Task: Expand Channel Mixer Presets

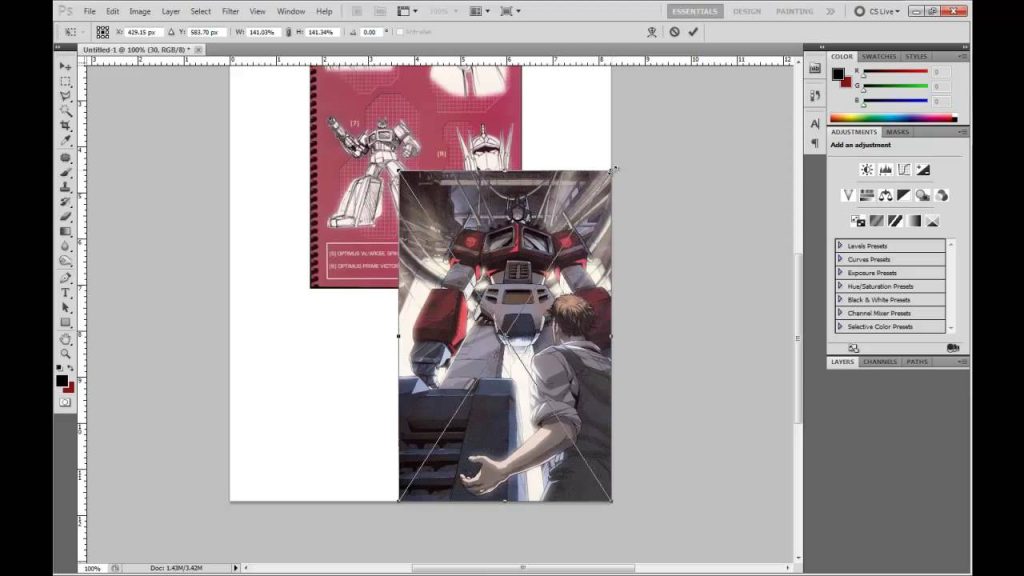Action: pos(840,313)
